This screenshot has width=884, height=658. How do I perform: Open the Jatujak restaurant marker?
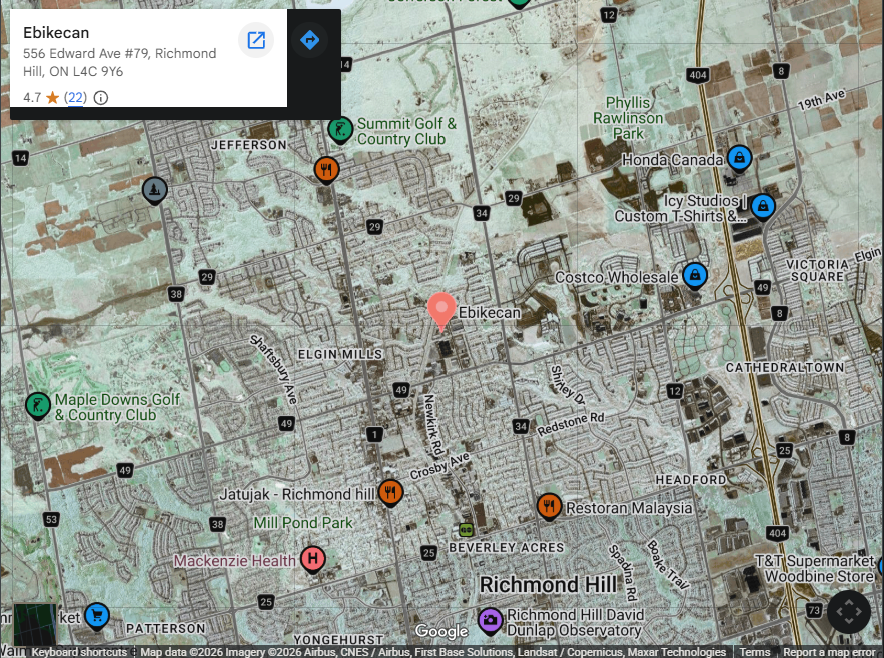click(x=390, y=492)
